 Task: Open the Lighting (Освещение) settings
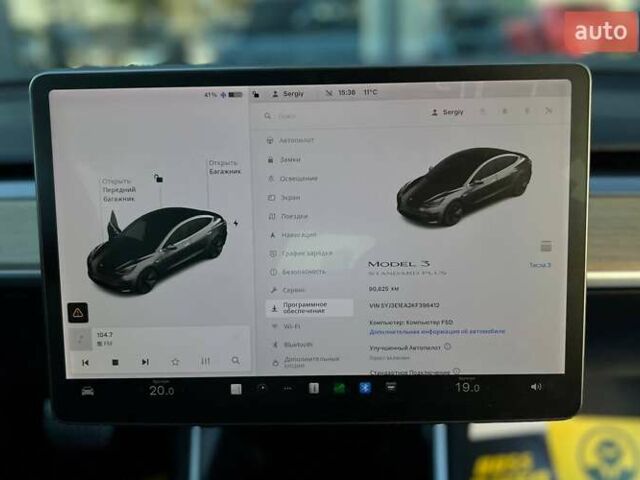tap(293, 178)
